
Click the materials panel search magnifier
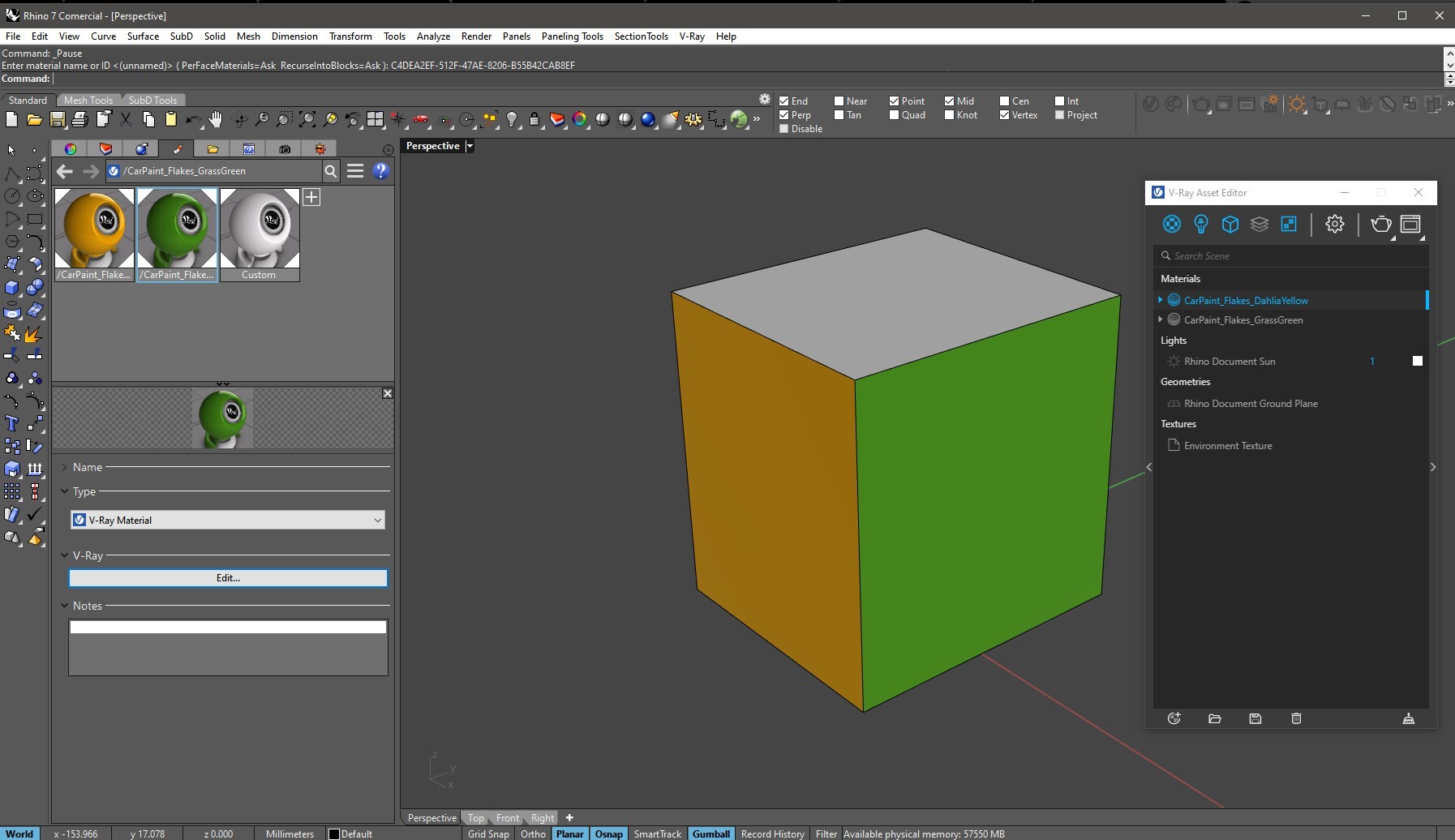331,171
